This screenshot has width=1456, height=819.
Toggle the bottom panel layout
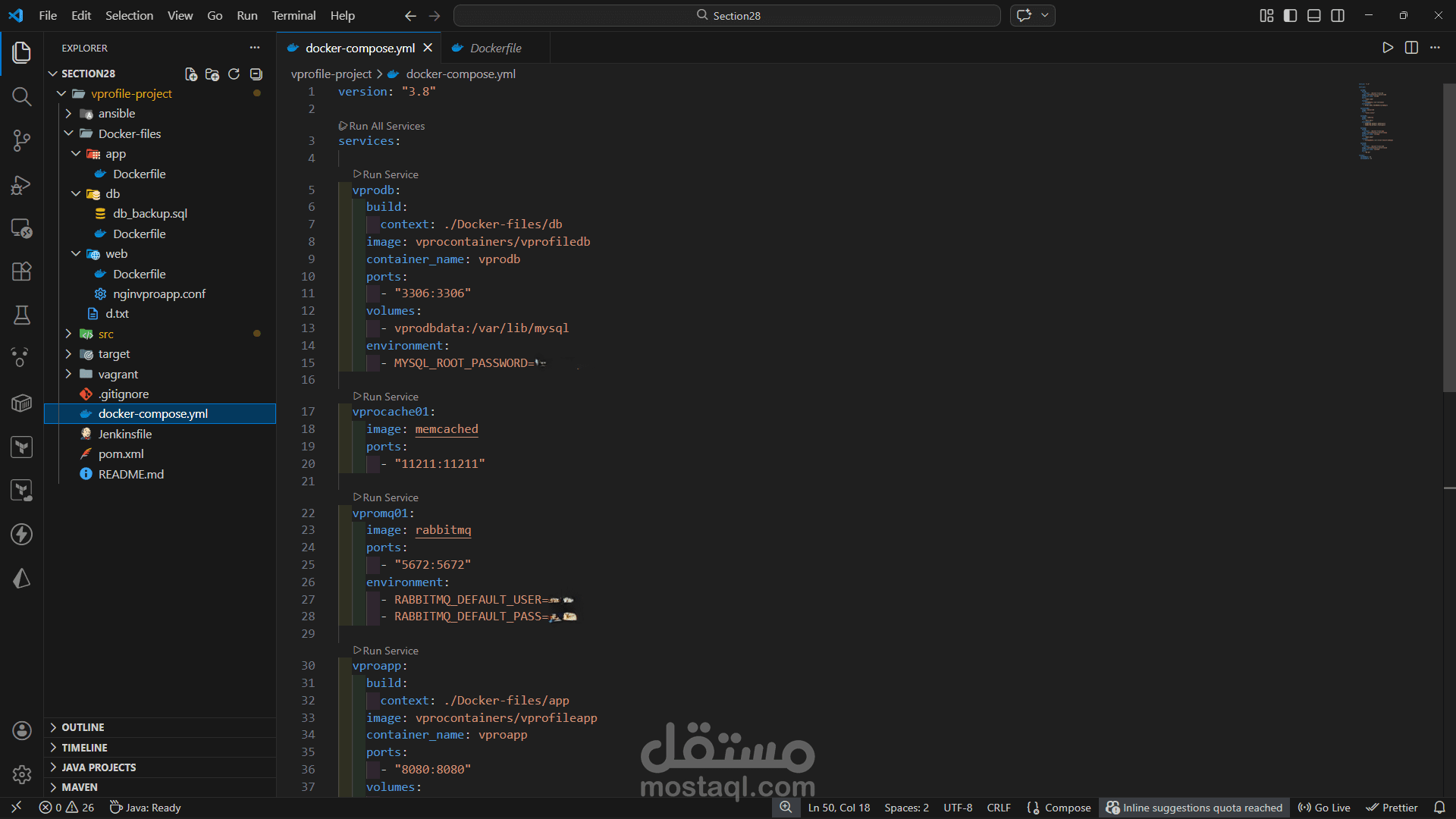[1314, 15]
